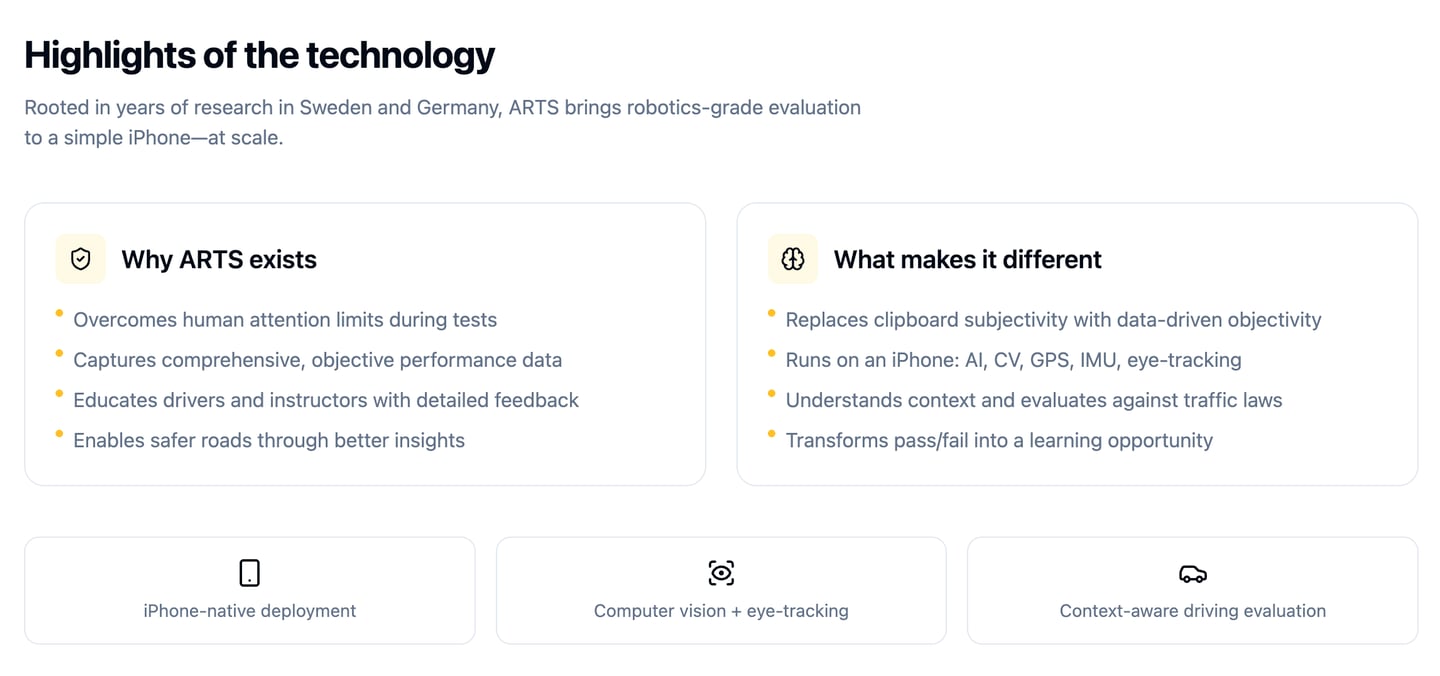Click the brain icon beside What makes it different

(x=793, y=260)
